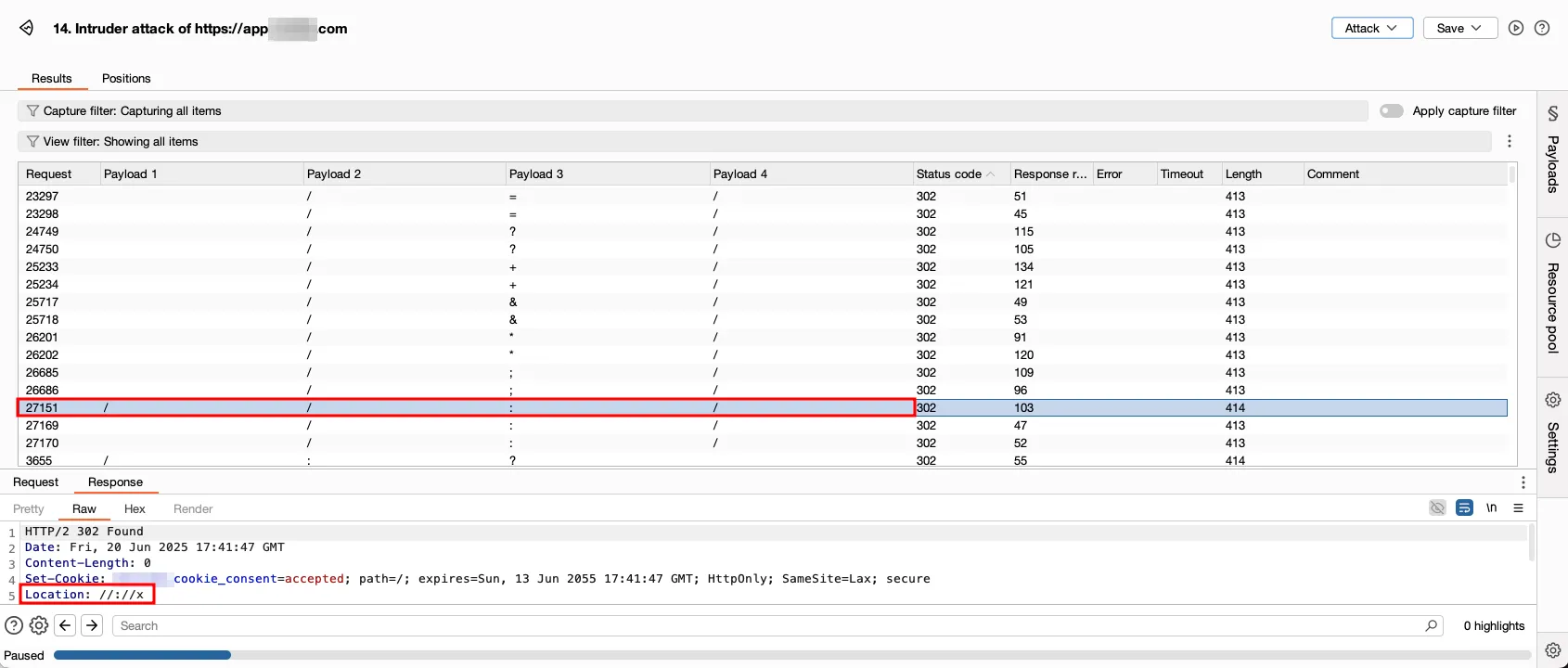Open the message editor hamburger menu
The width and height of the screenshot is (1568, 668).
pos(1519,507)
